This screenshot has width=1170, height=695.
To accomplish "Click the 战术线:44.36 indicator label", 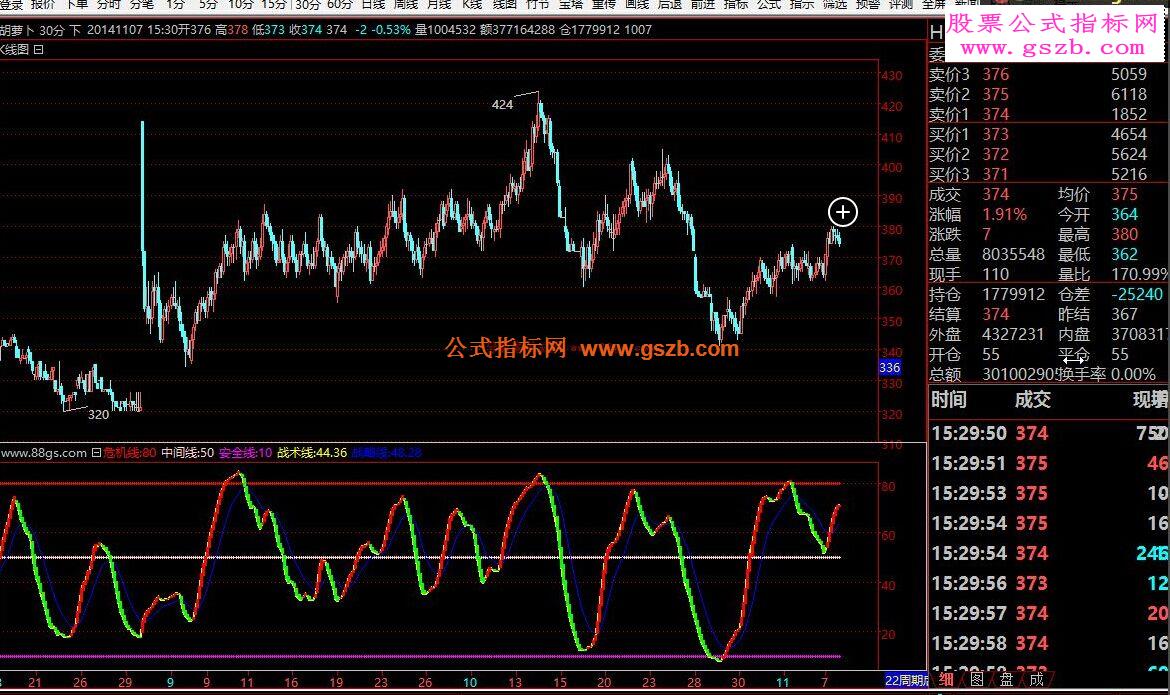I will tap(312, 452).
